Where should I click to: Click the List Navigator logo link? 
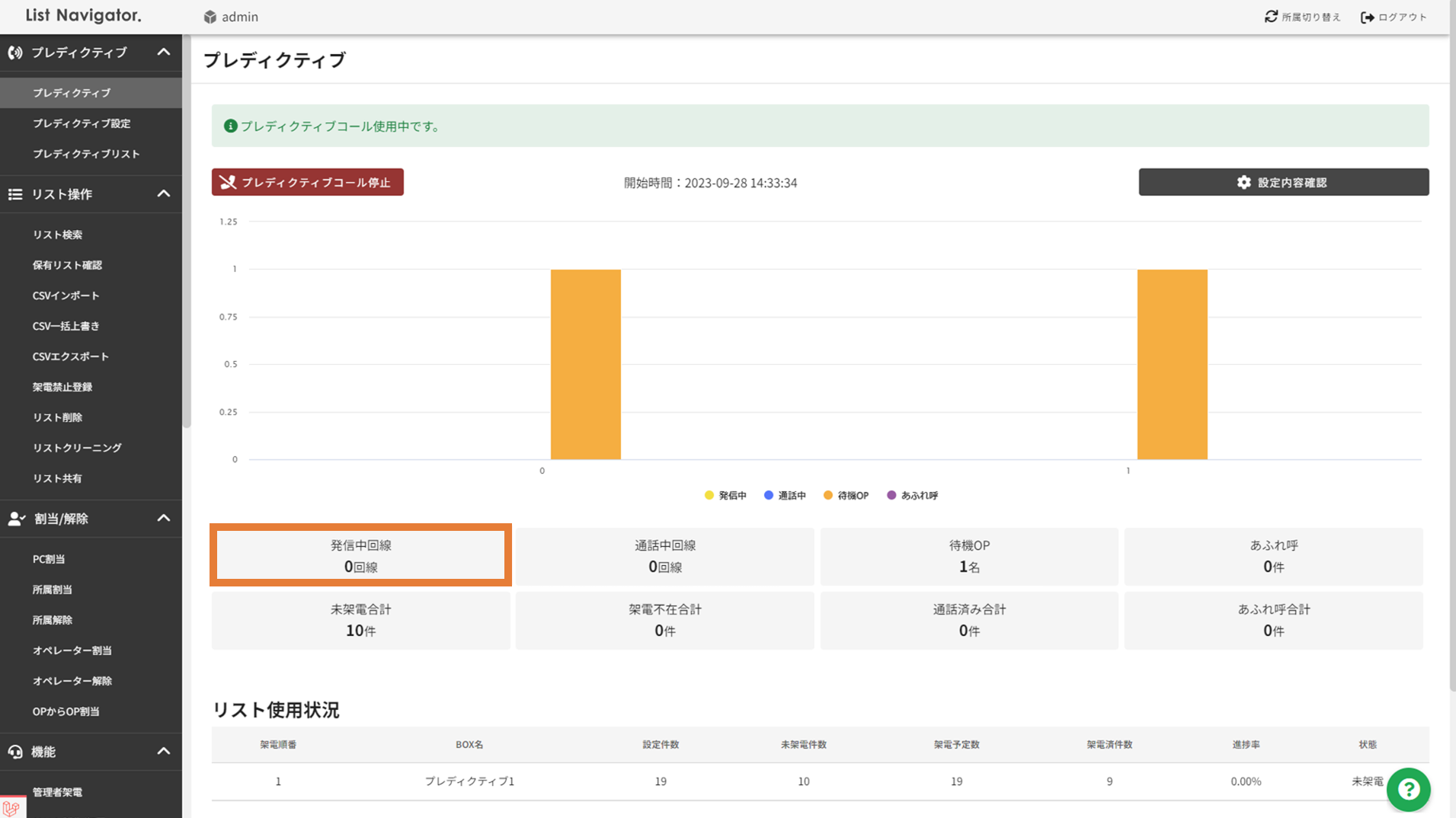(83, 15)
